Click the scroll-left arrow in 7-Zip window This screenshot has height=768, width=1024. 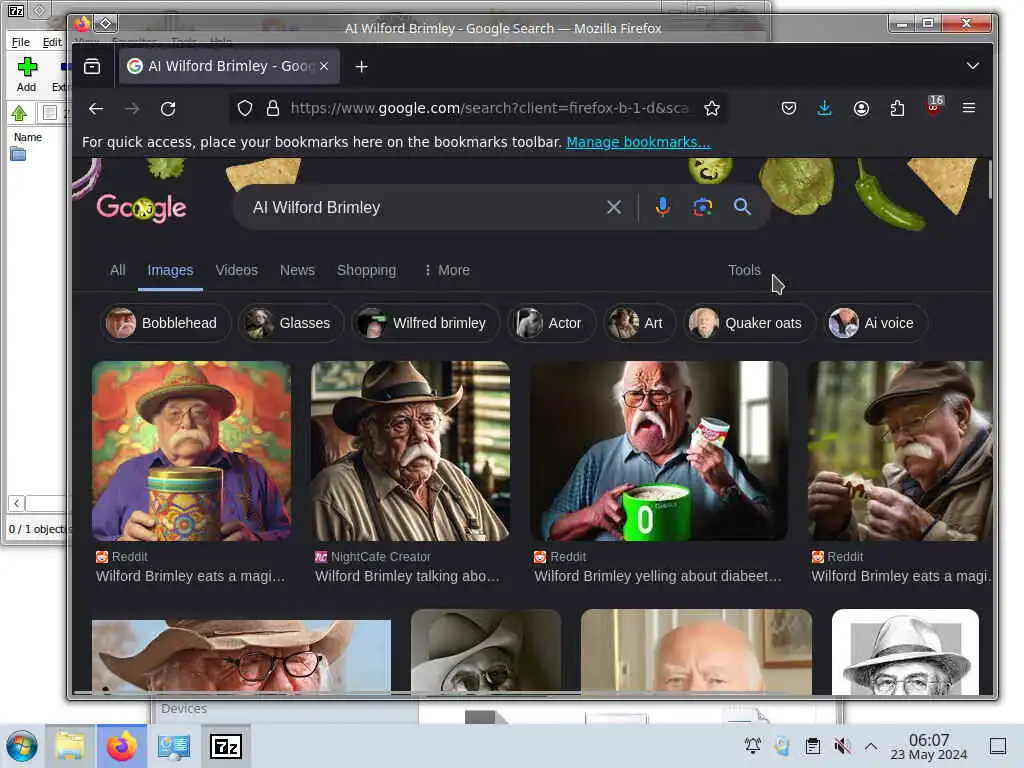pyautogui.click(x=17, y=504)
